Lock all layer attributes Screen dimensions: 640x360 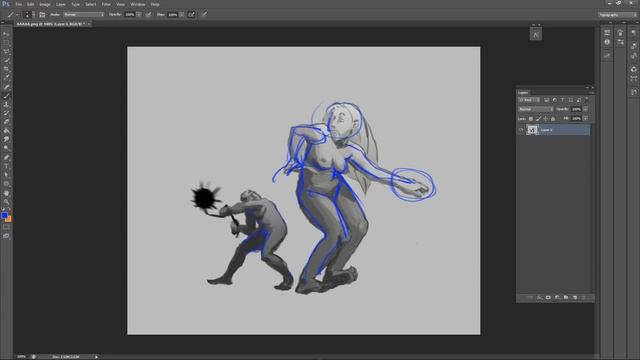pos(553,119)
